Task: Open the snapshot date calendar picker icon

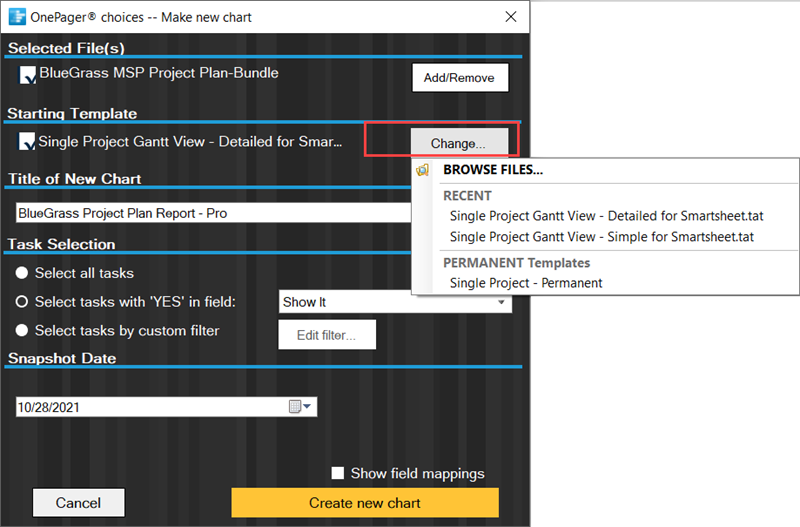Action: [299, 407]
